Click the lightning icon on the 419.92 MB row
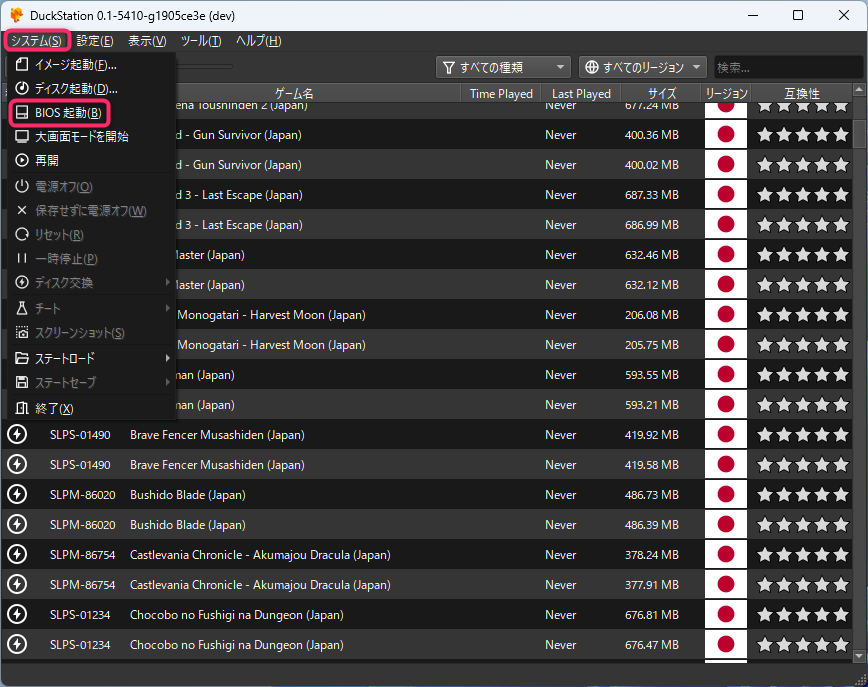 coord(17,435)
